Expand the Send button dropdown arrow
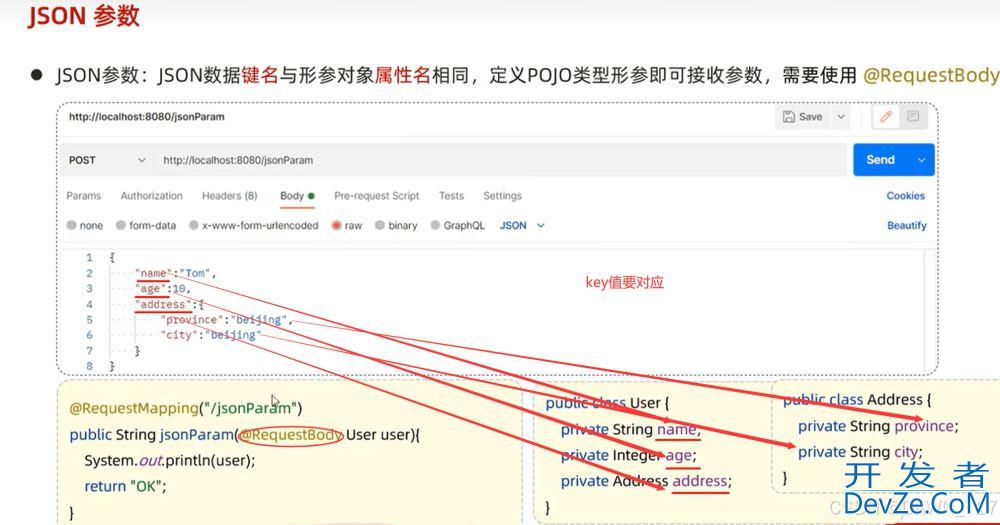1000x525 pixels. coord(922,160)
